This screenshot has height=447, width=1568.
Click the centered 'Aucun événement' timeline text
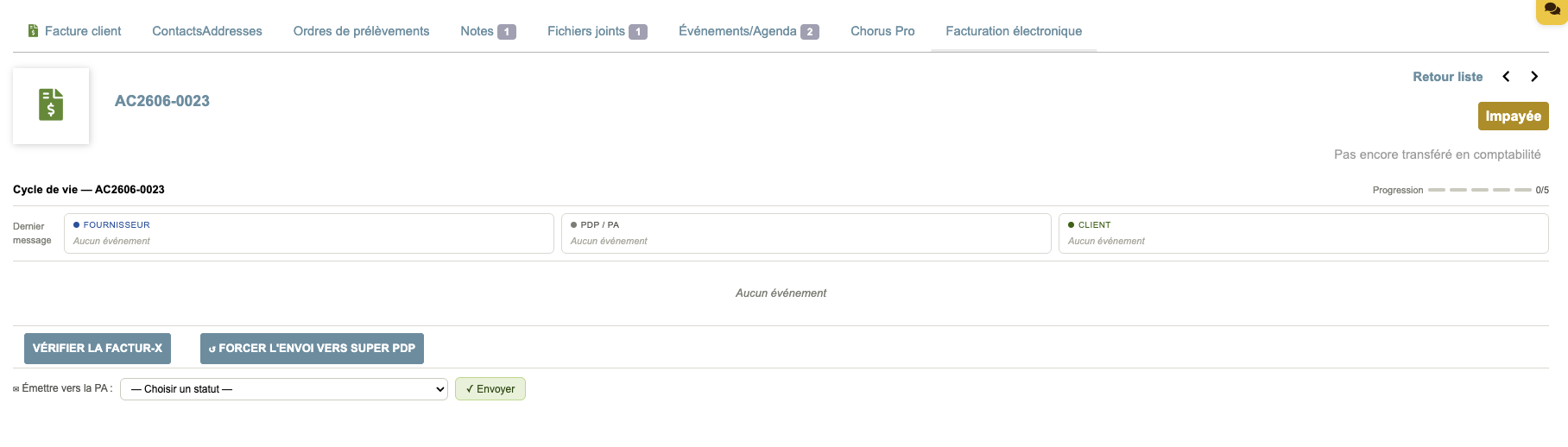781,293
